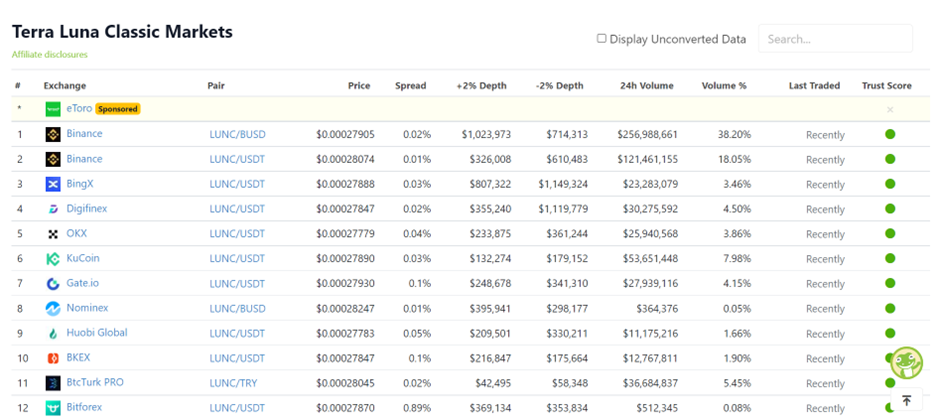940x417 pixels.
Task: Click the KuCoin logo icon
Action: [53, 259]
